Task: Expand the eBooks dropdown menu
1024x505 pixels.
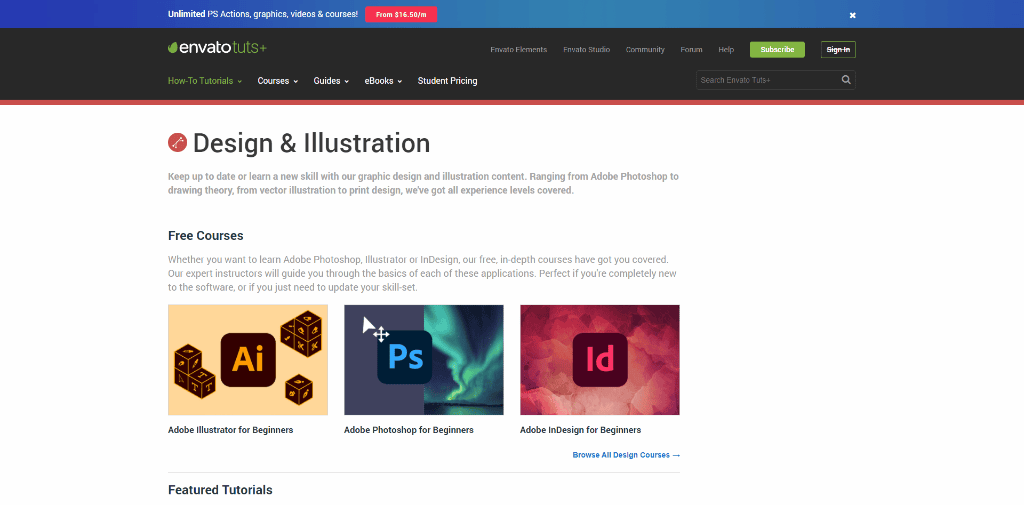Action: [383, 81]
